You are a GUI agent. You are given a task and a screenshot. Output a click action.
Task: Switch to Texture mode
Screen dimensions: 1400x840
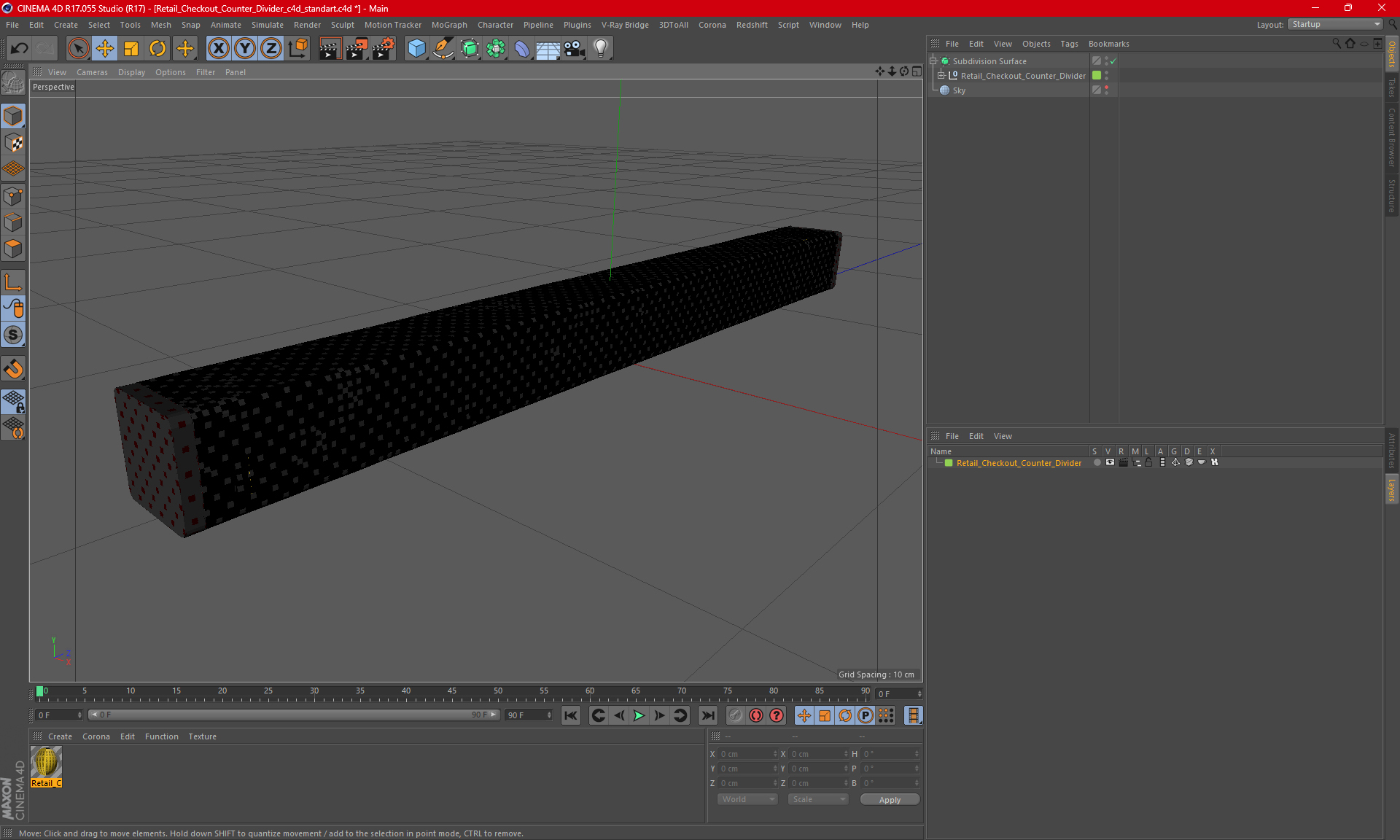click(13, 143)
